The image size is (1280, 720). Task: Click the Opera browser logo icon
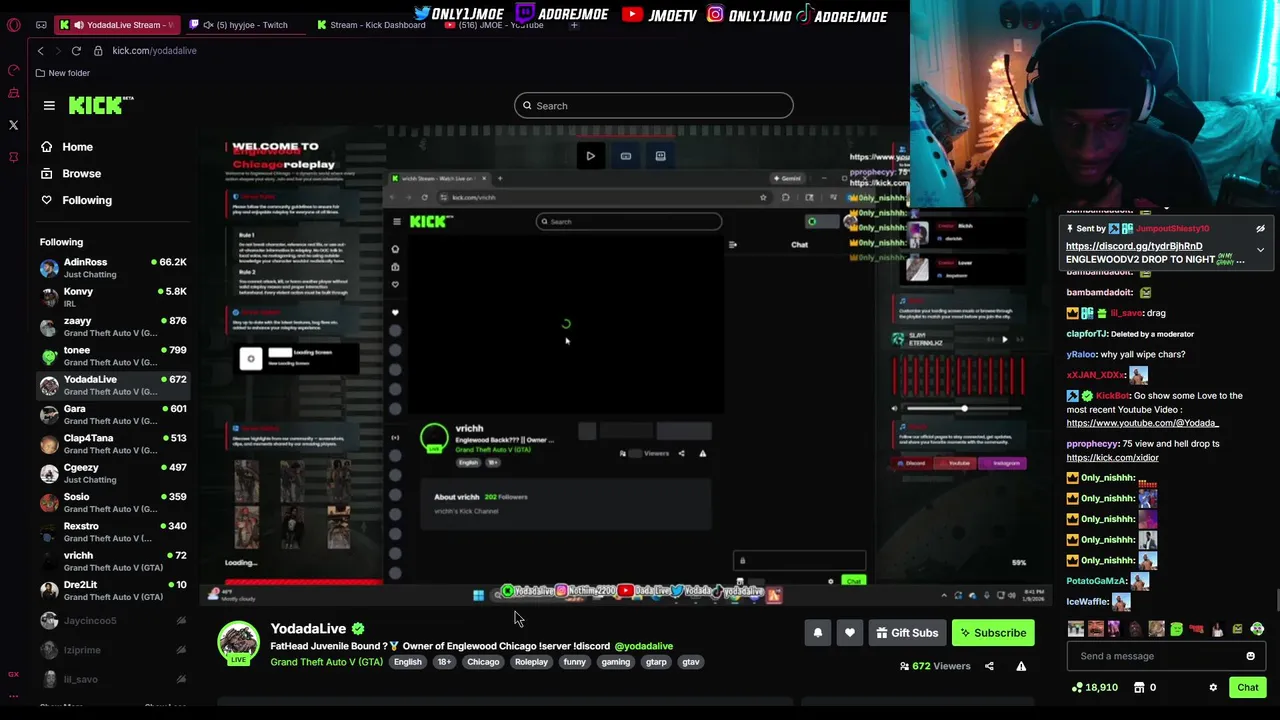13,25
